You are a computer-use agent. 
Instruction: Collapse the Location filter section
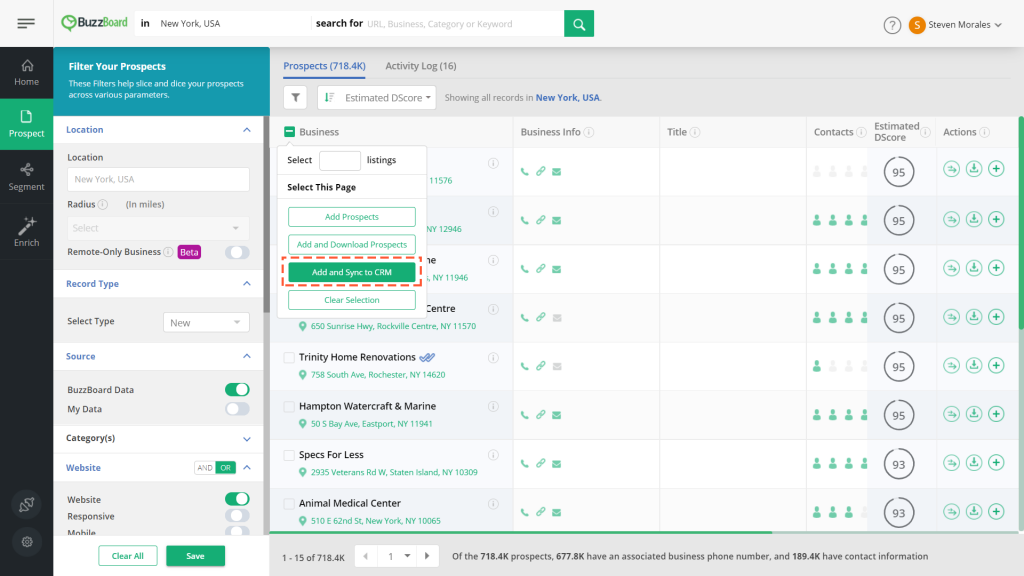click(247, 130)
